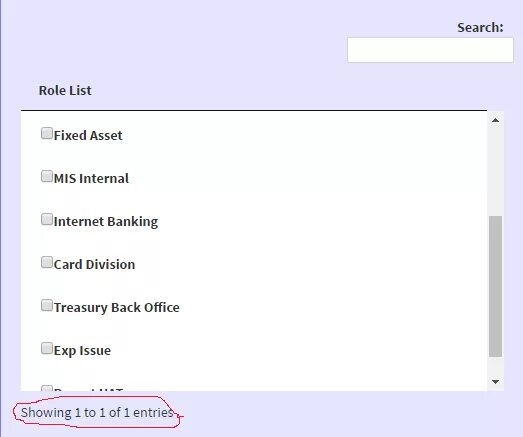
Task: Click the Search: label
Action: point(480,27)
